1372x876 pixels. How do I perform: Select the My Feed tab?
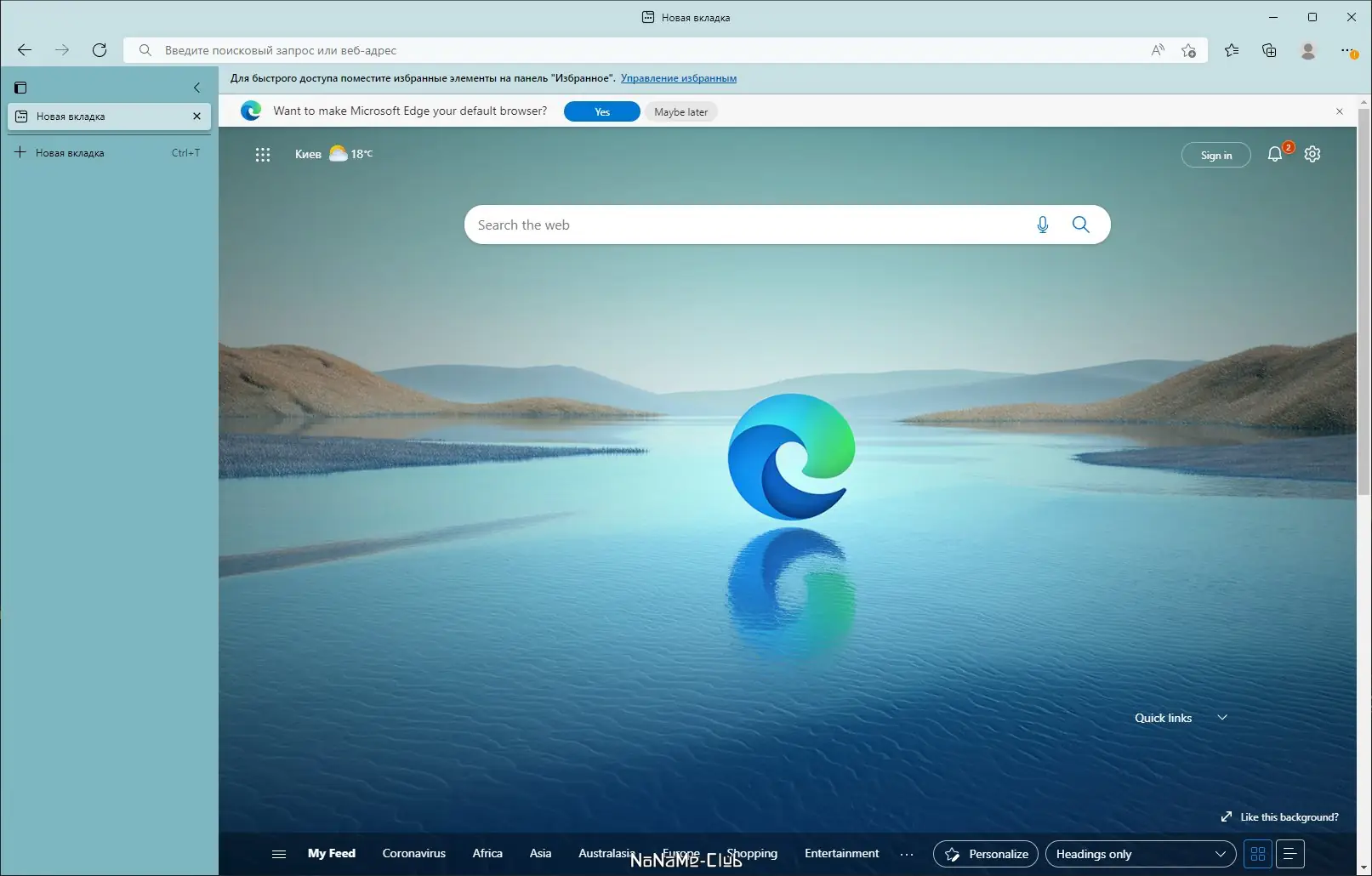[x=332, y=853]
